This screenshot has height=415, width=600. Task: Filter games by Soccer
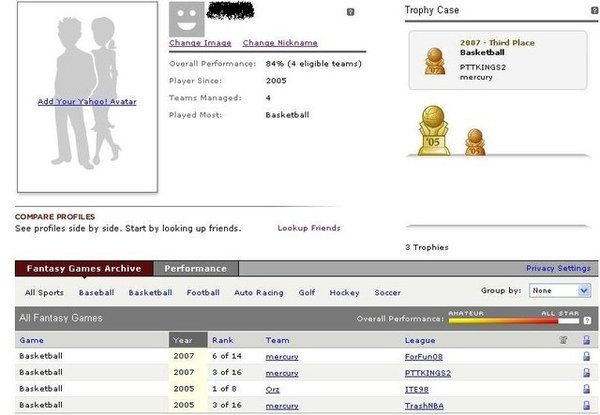pos(388,293)
